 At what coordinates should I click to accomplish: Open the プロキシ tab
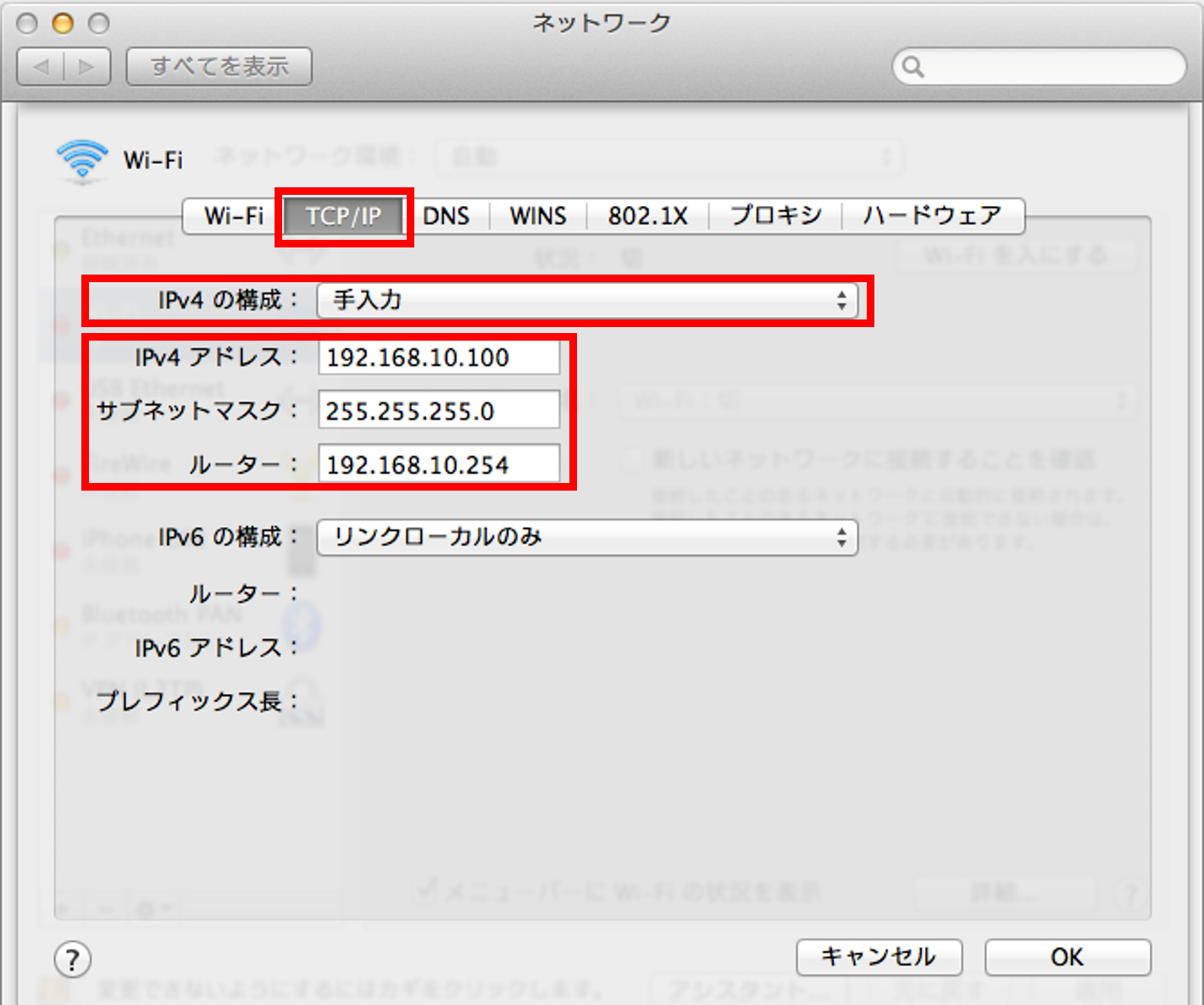click(x=775, y=216)
